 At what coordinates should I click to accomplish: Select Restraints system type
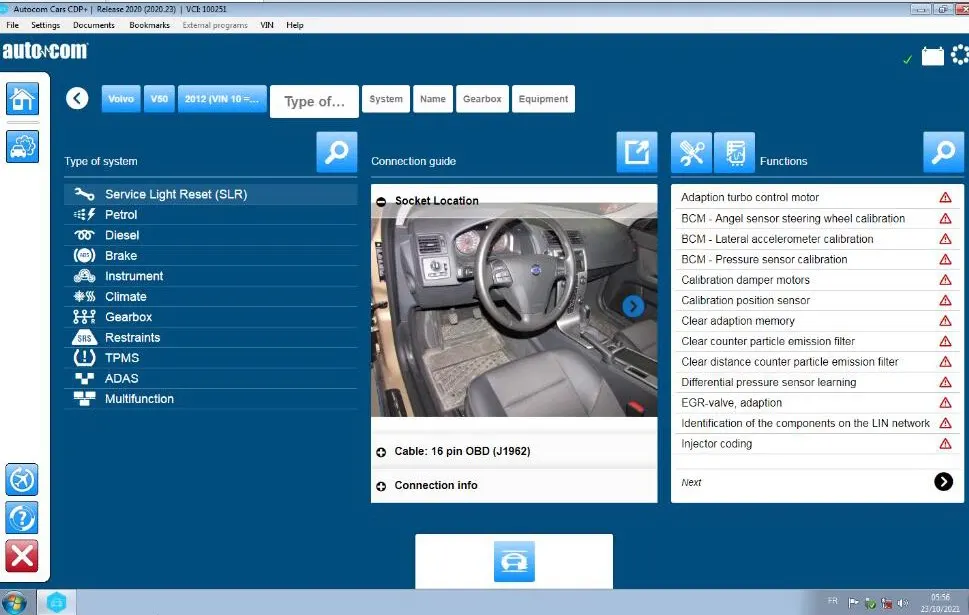tap(211, 337)
